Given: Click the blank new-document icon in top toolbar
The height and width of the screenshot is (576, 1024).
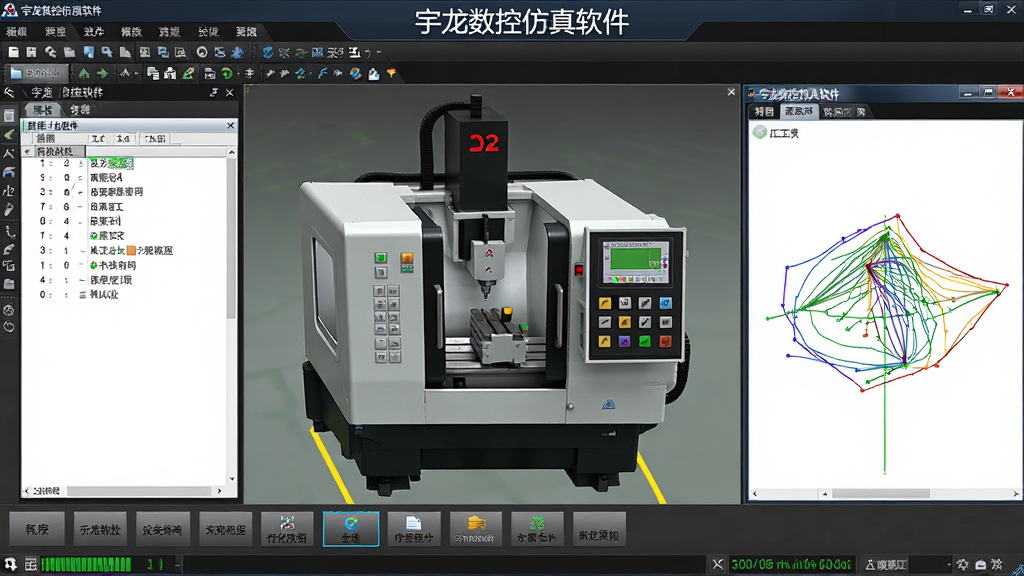Looking at the screenshot, I should (13, 52).
